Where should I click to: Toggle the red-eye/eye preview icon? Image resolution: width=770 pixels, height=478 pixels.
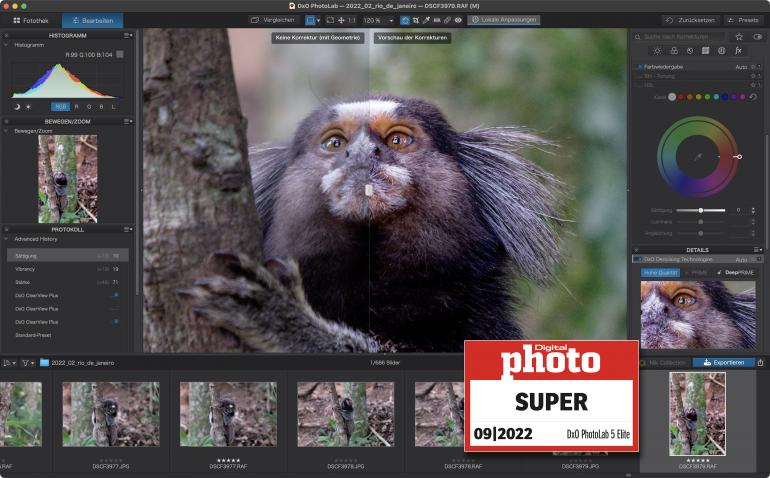click(458, 21)
